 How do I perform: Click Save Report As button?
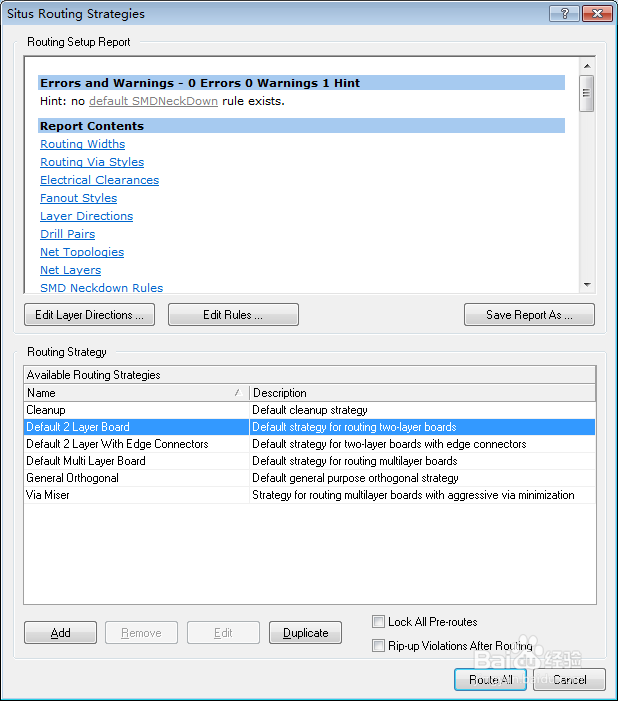[x=529, y=315]
